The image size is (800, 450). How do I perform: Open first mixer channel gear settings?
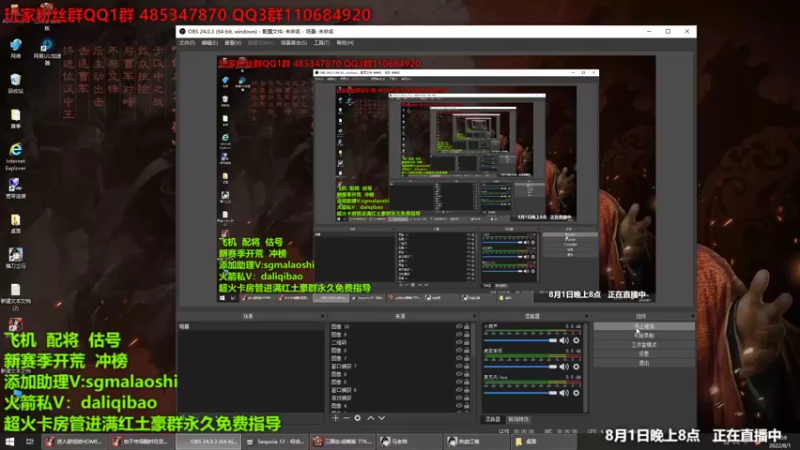click(576, 340)
